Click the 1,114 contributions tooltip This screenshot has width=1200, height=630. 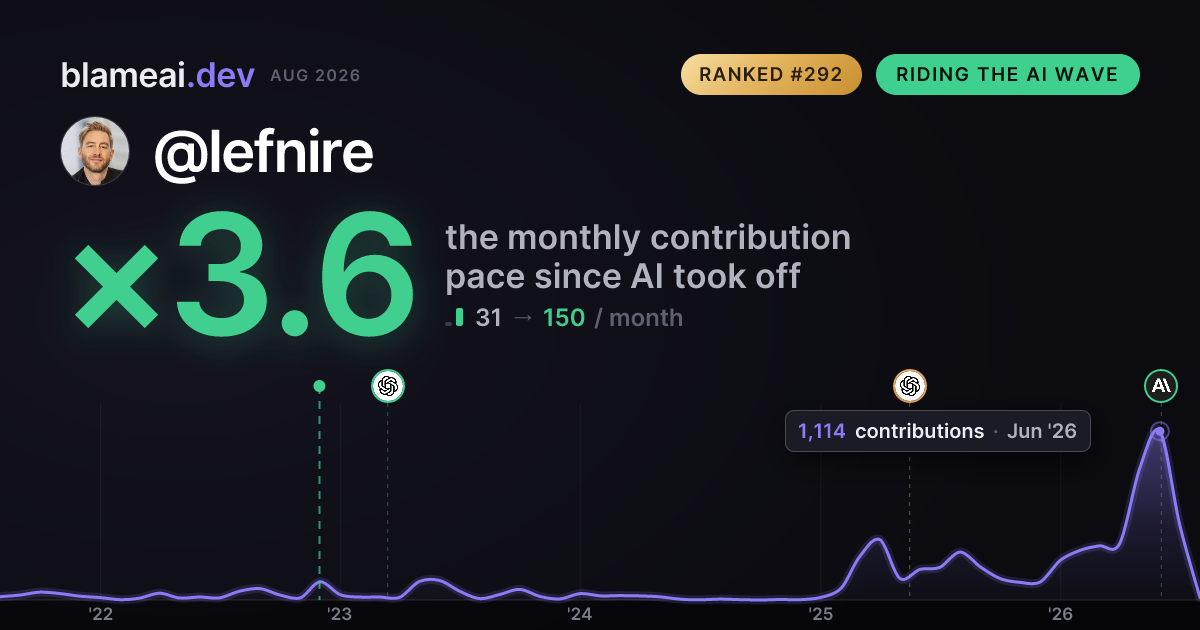click(937, 431)
